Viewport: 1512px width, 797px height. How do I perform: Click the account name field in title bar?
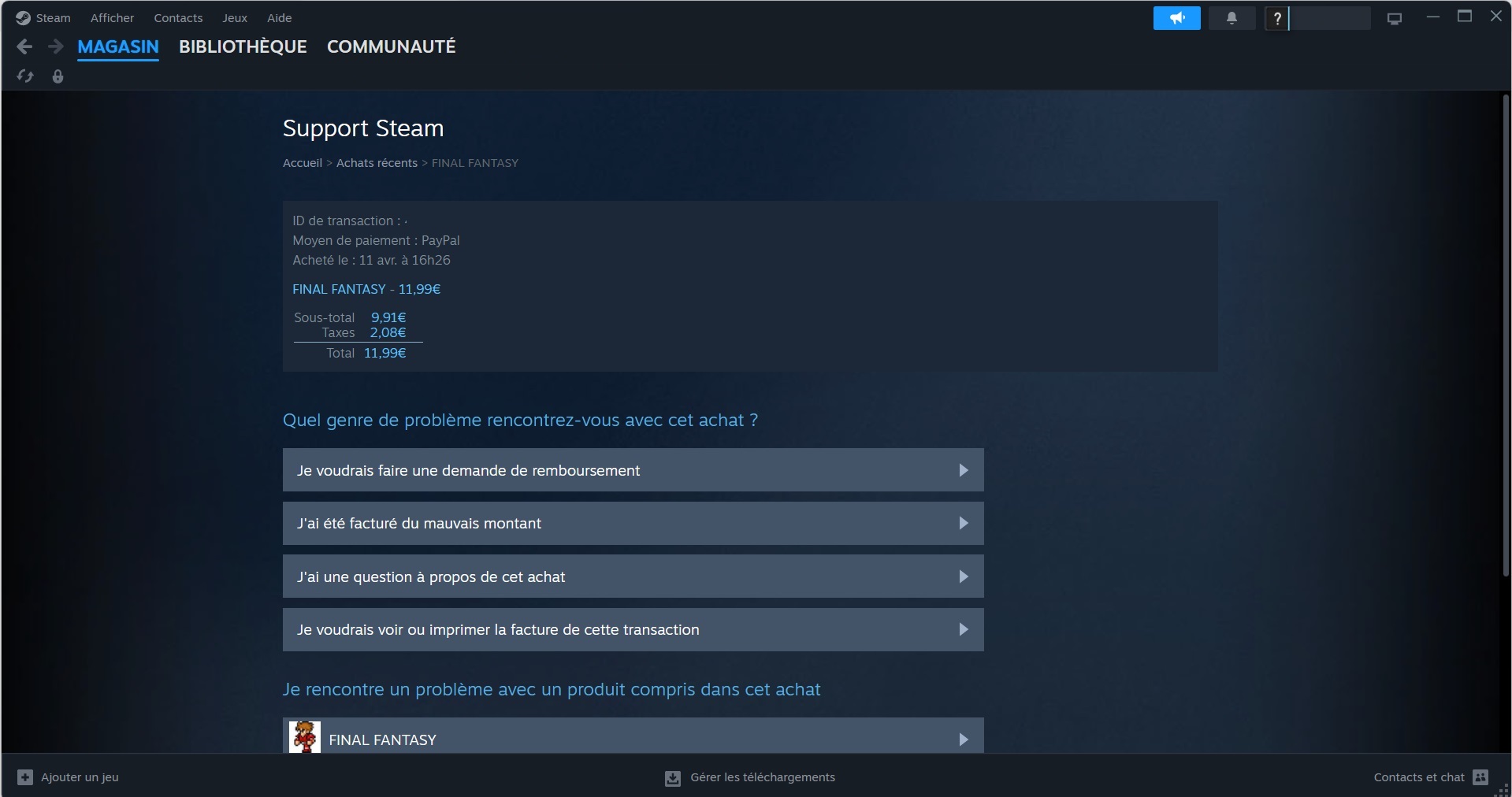1330,18
